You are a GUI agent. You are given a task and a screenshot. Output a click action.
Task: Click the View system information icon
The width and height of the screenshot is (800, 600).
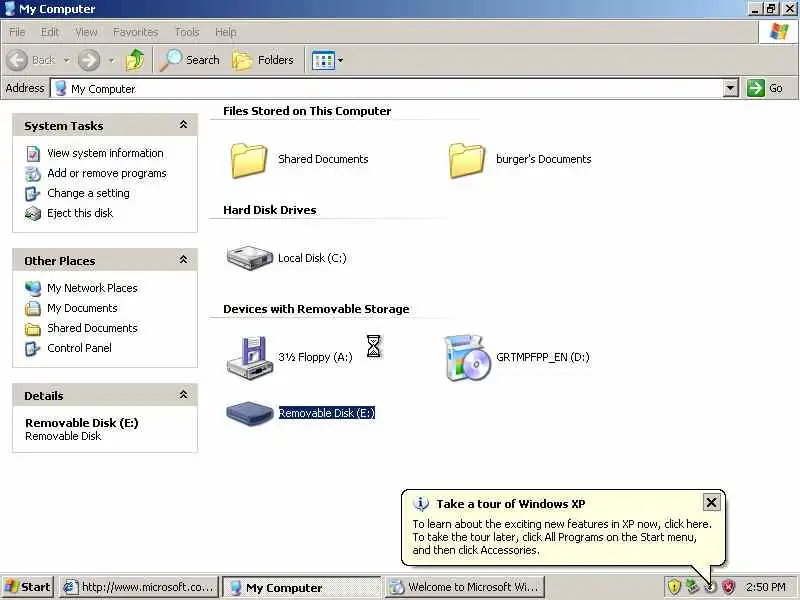pyautogui.click(x=33, y=154)
